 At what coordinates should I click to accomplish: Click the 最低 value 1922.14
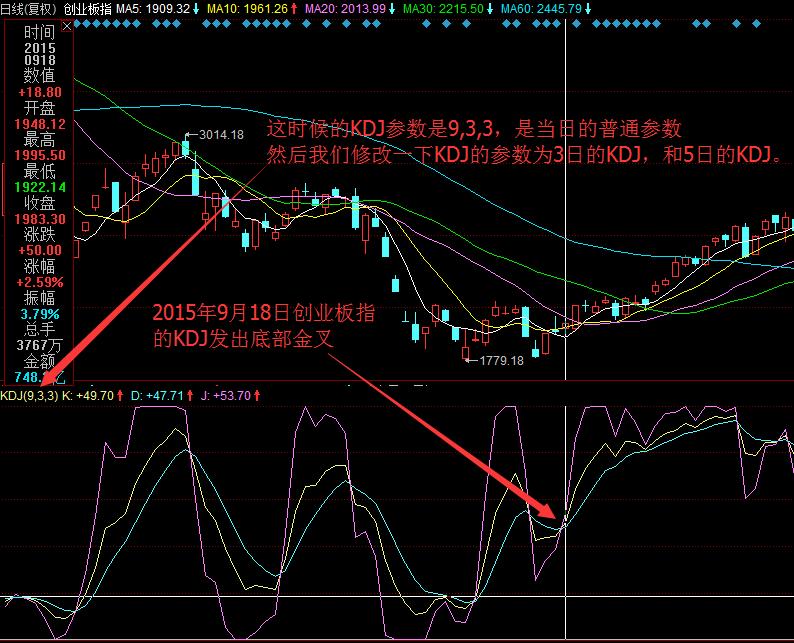[40, 187]
